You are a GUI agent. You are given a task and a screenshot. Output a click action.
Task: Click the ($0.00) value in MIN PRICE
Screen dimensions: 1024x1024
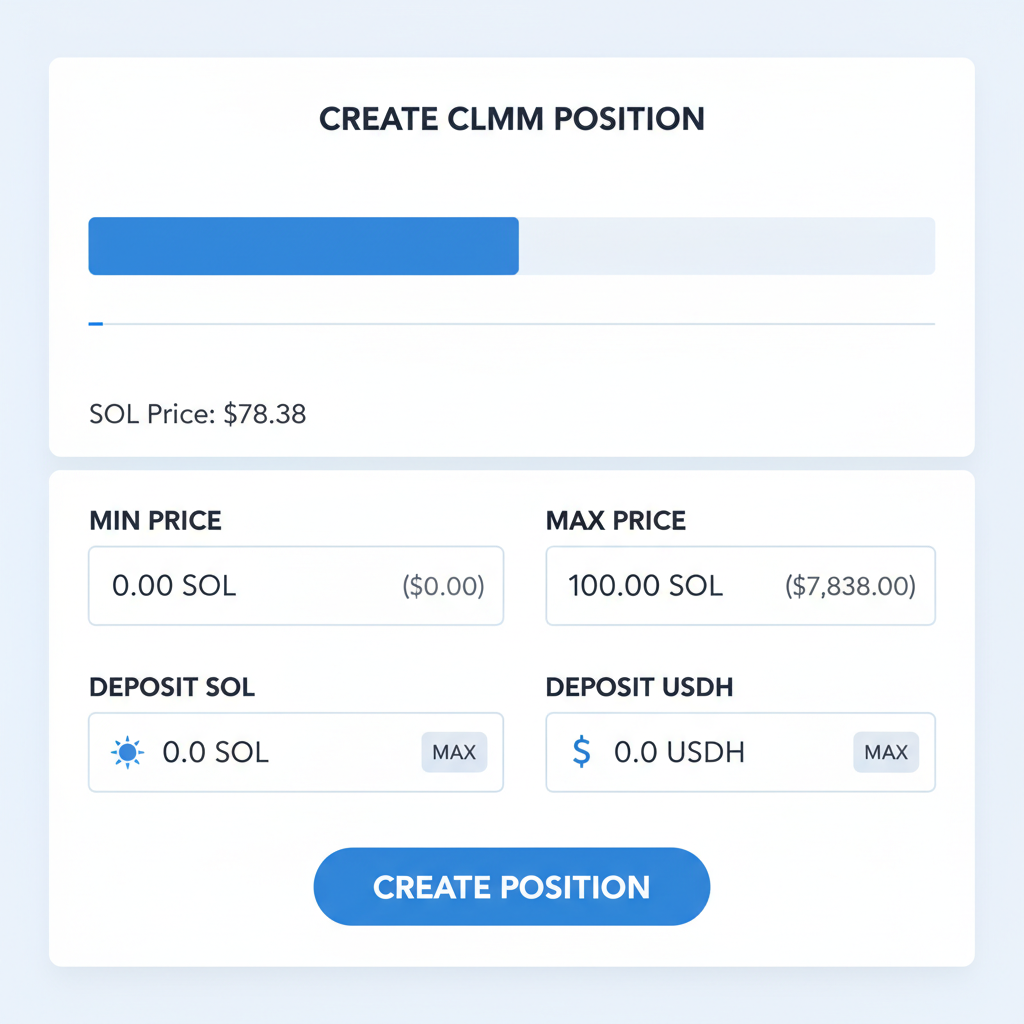click(443, 587)
